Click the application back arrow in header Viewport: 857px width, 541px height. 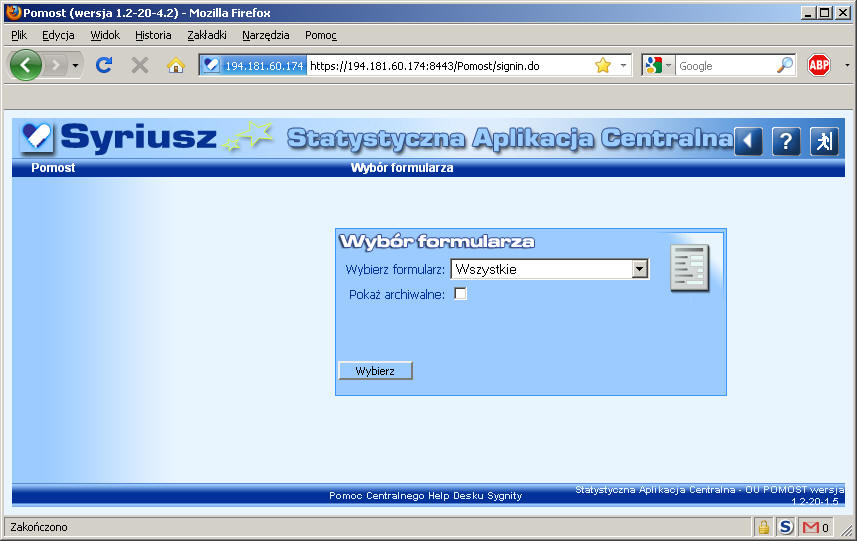tap(748, 141)
